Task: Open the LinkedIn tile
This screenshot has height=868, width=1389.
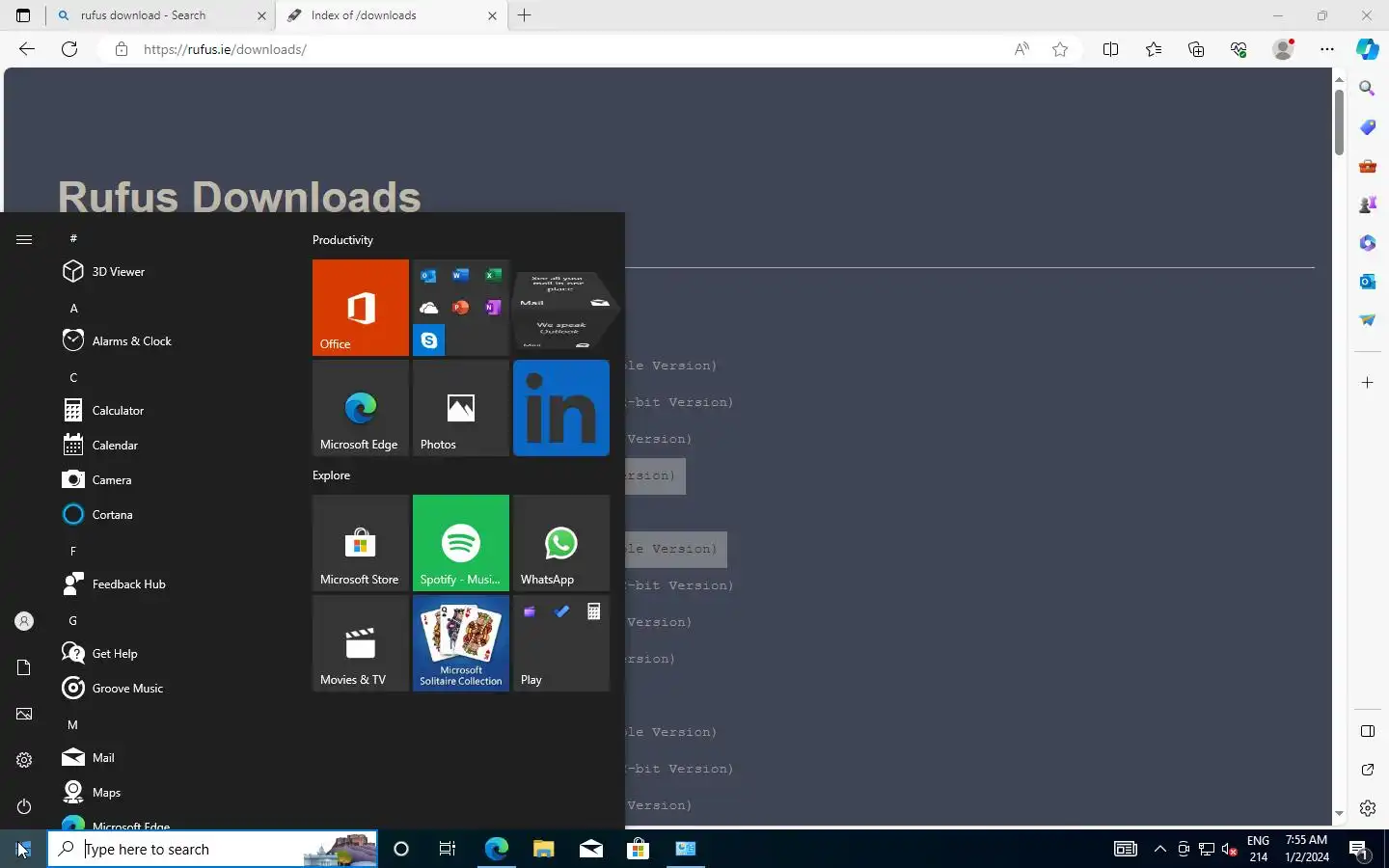Action: coord(560,408)
